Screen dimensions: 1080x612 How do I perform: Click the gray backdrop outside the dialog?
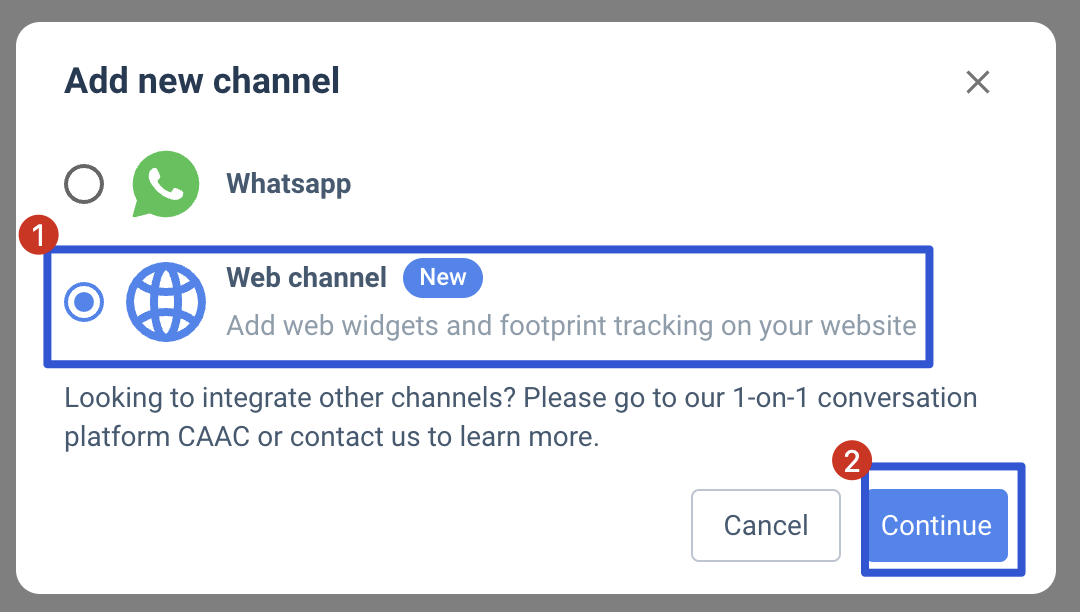[540, 10]
